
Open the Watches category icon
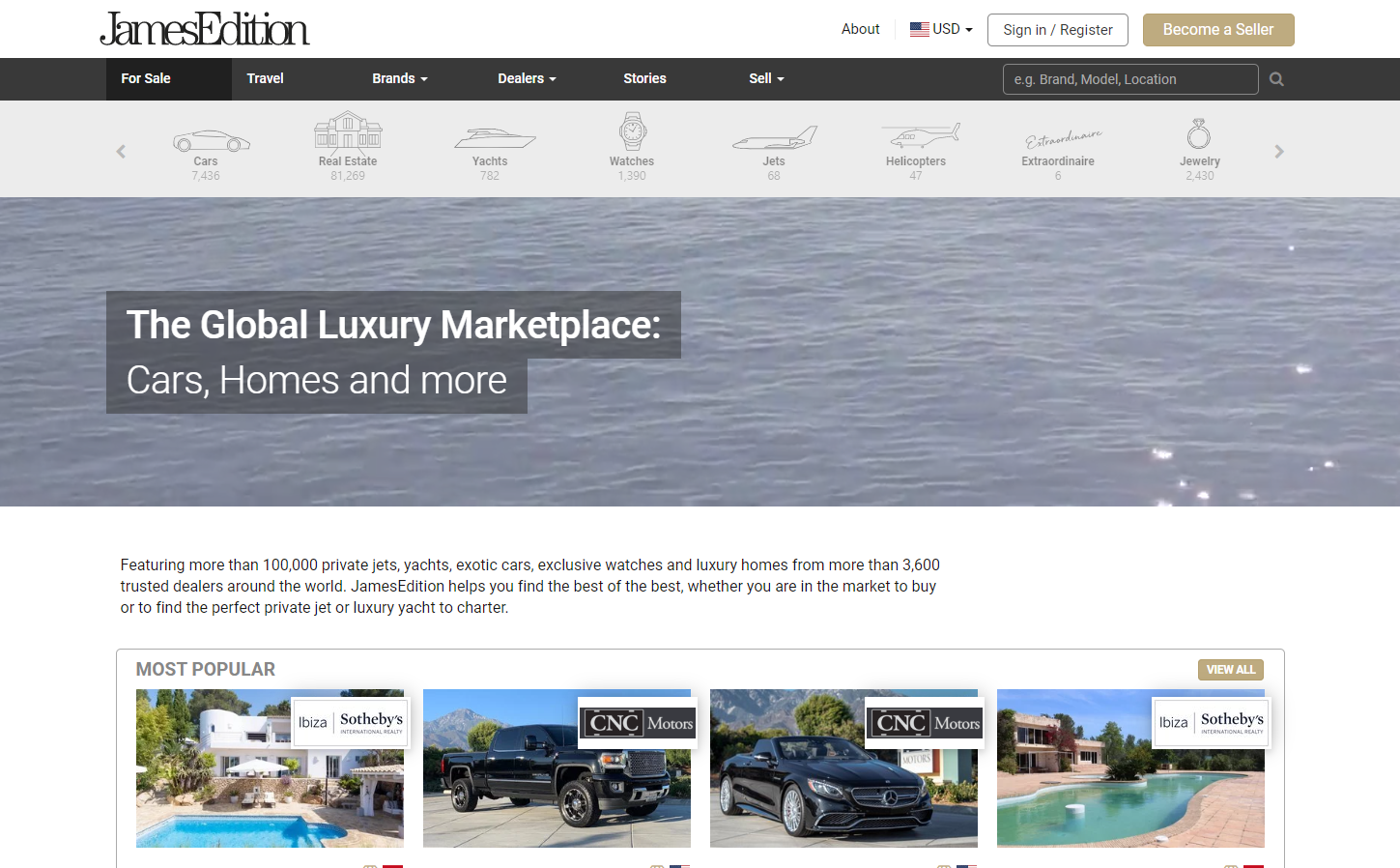click(x=633, y=131)
